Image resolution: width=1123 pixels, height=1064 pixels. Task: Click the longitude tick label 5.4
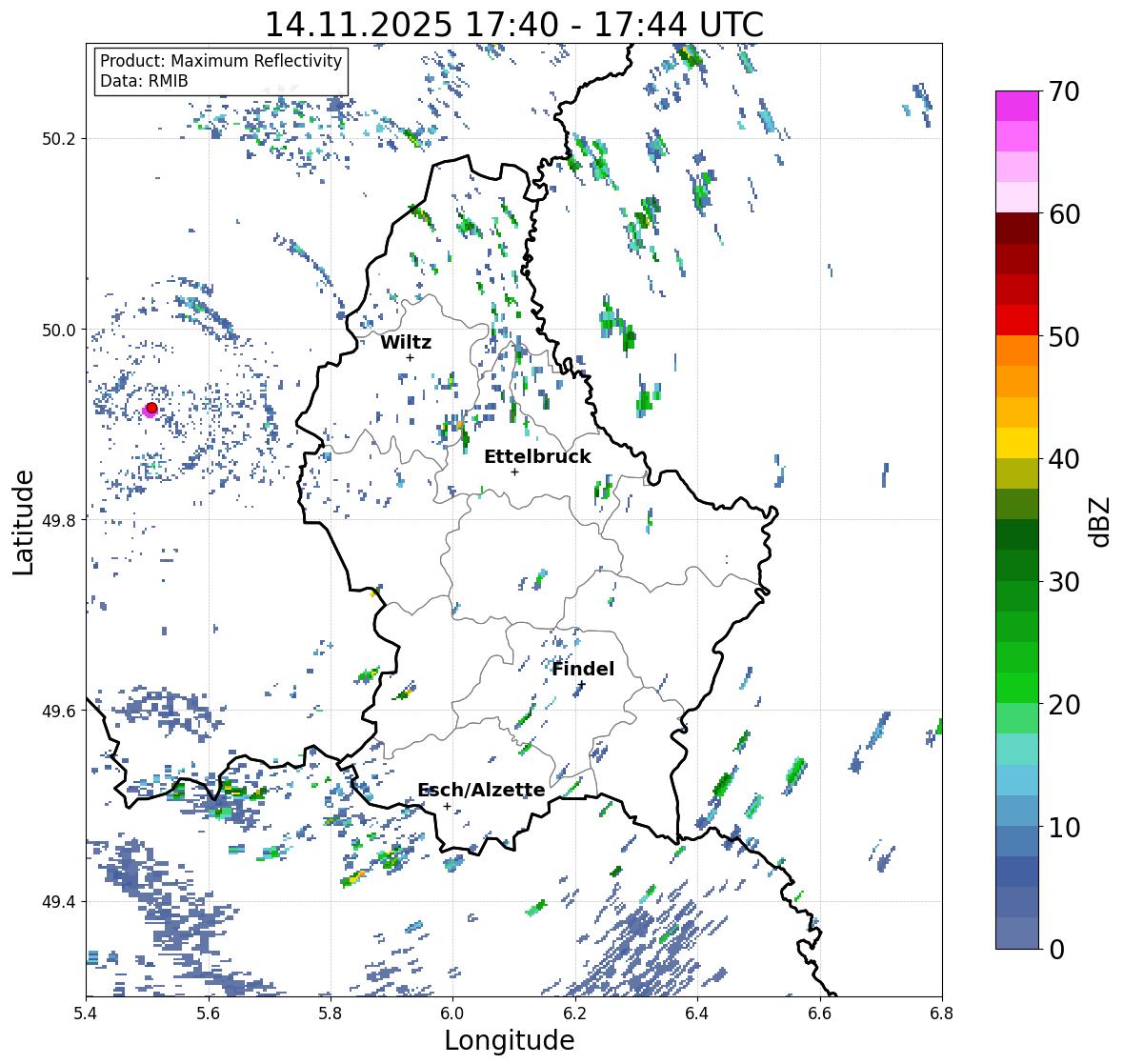pos(86,1014)
